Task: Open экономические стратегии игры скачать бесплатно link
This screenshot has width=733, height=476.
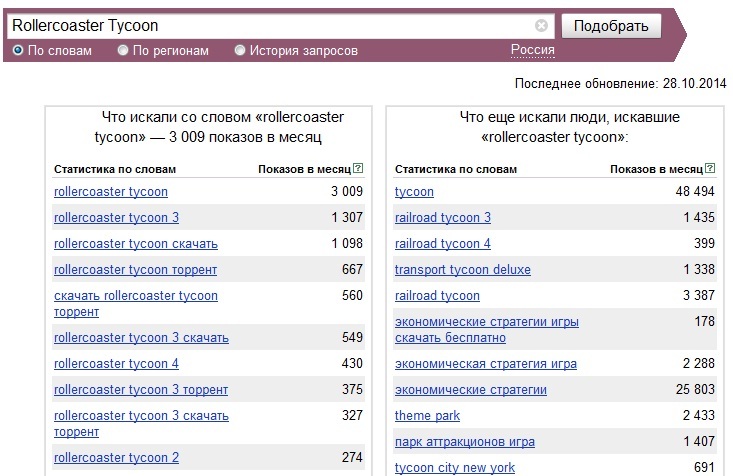Action: tap(487, 330)
